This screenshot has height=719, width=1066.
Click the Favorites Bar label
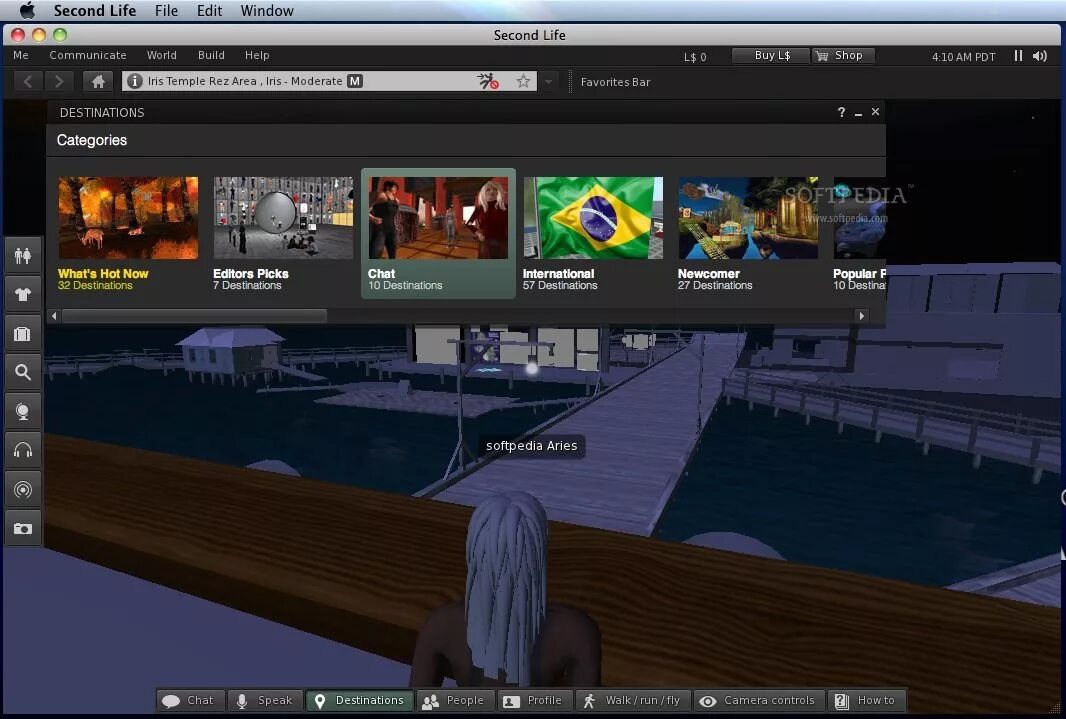point(615,82)
